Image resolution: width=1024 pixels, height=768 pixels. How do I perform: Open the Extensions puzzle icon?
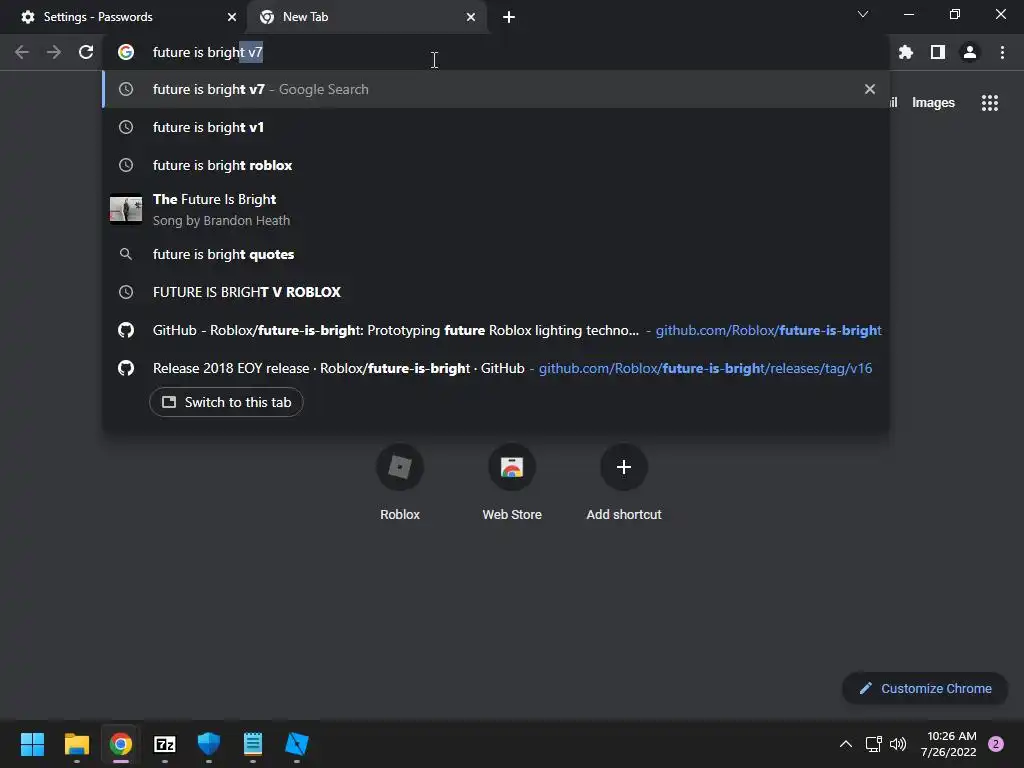(905, 52)
